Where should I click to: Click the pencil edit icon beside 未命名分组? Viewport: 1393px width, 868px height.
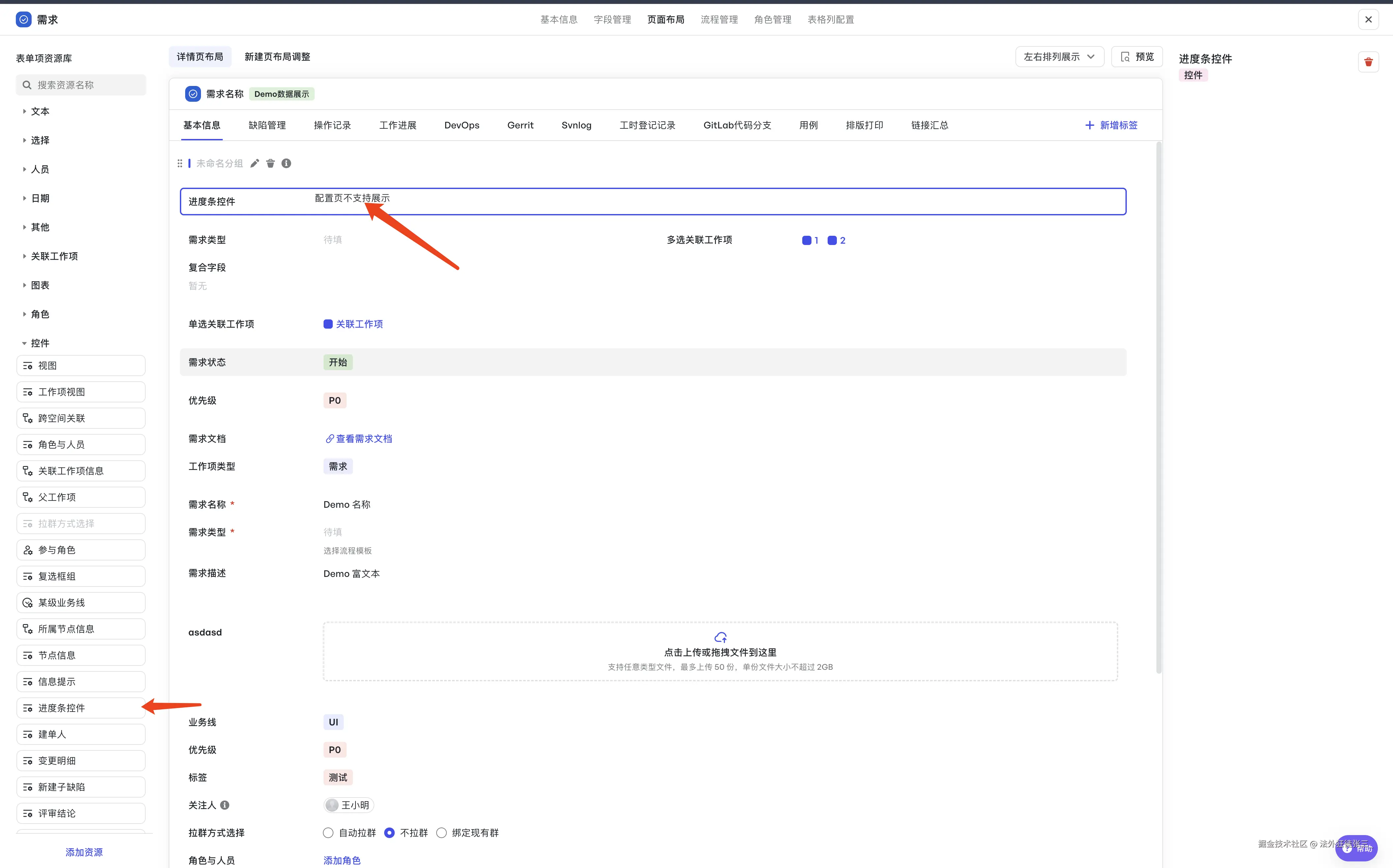(x=254, y=164)
